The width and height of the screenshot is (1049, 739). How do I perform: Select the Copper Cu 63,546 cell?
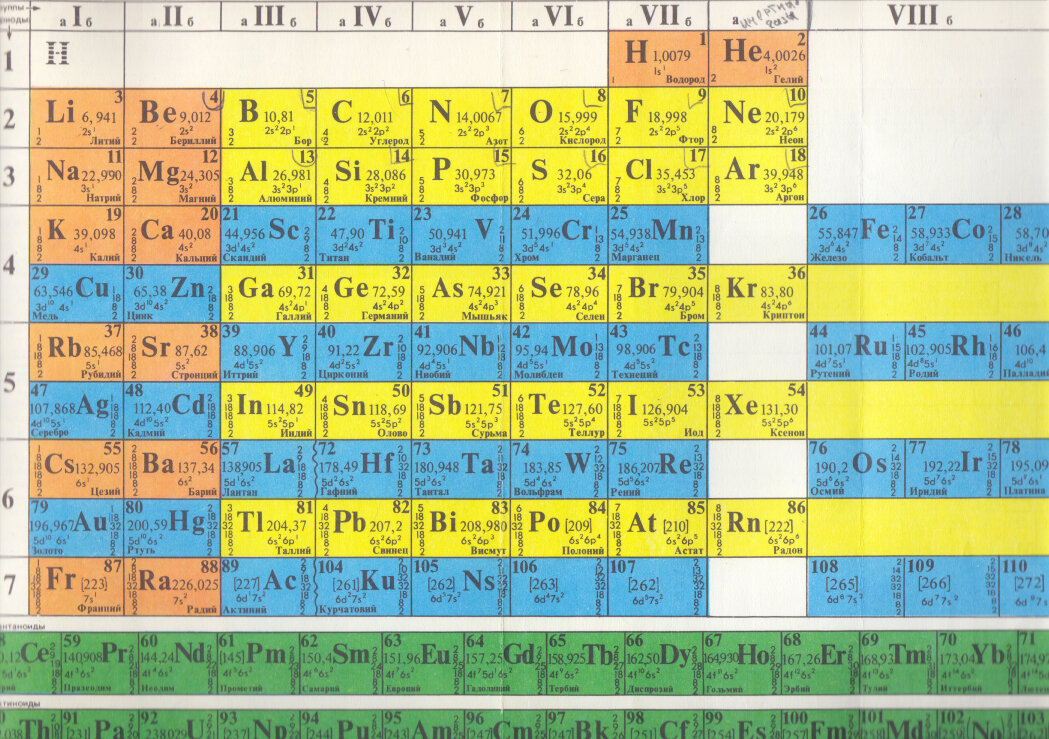click(x=77, y=294)
